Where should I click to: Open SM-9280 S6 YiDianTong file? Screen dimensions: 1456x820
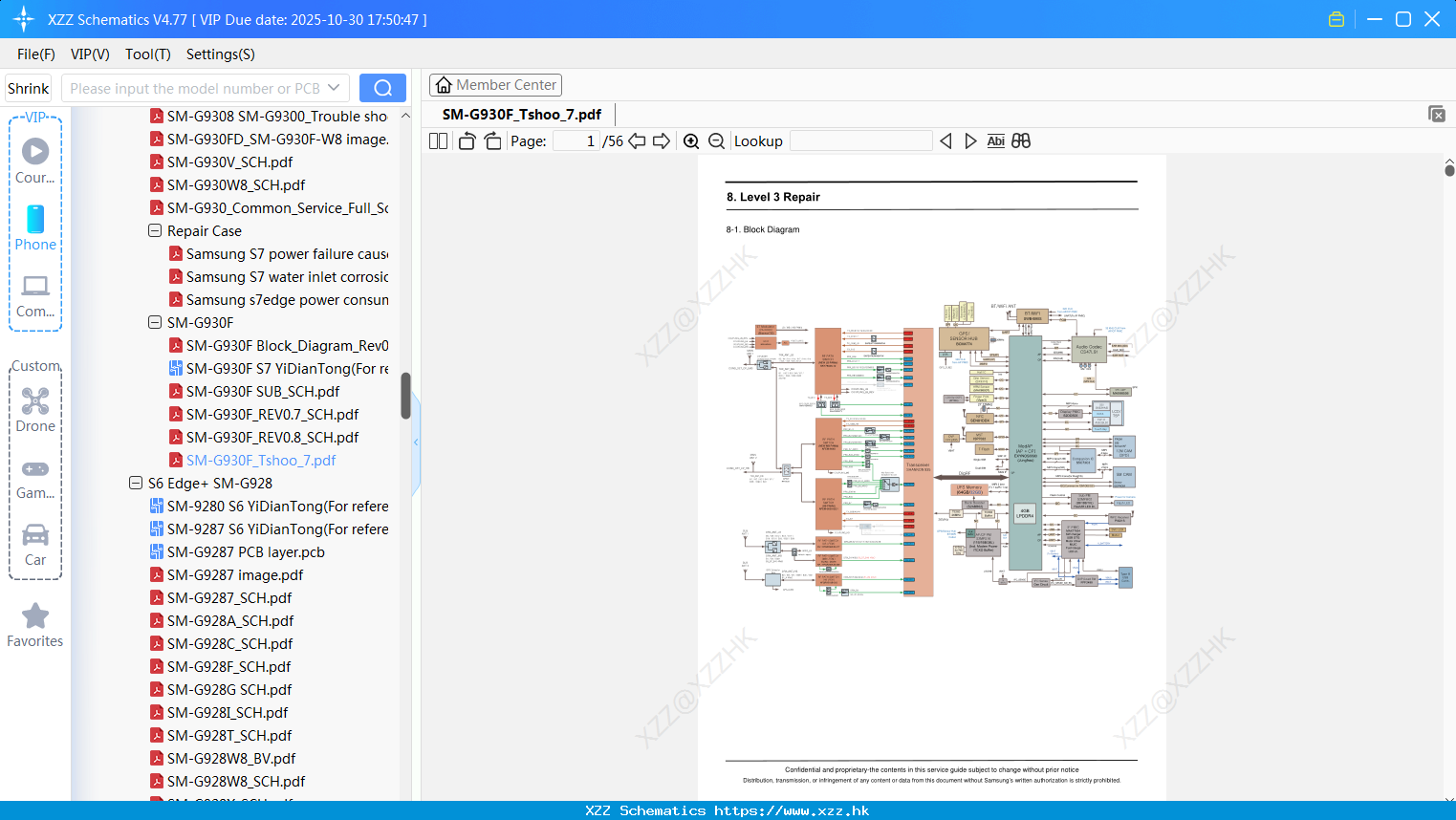[x=277, y=507]
